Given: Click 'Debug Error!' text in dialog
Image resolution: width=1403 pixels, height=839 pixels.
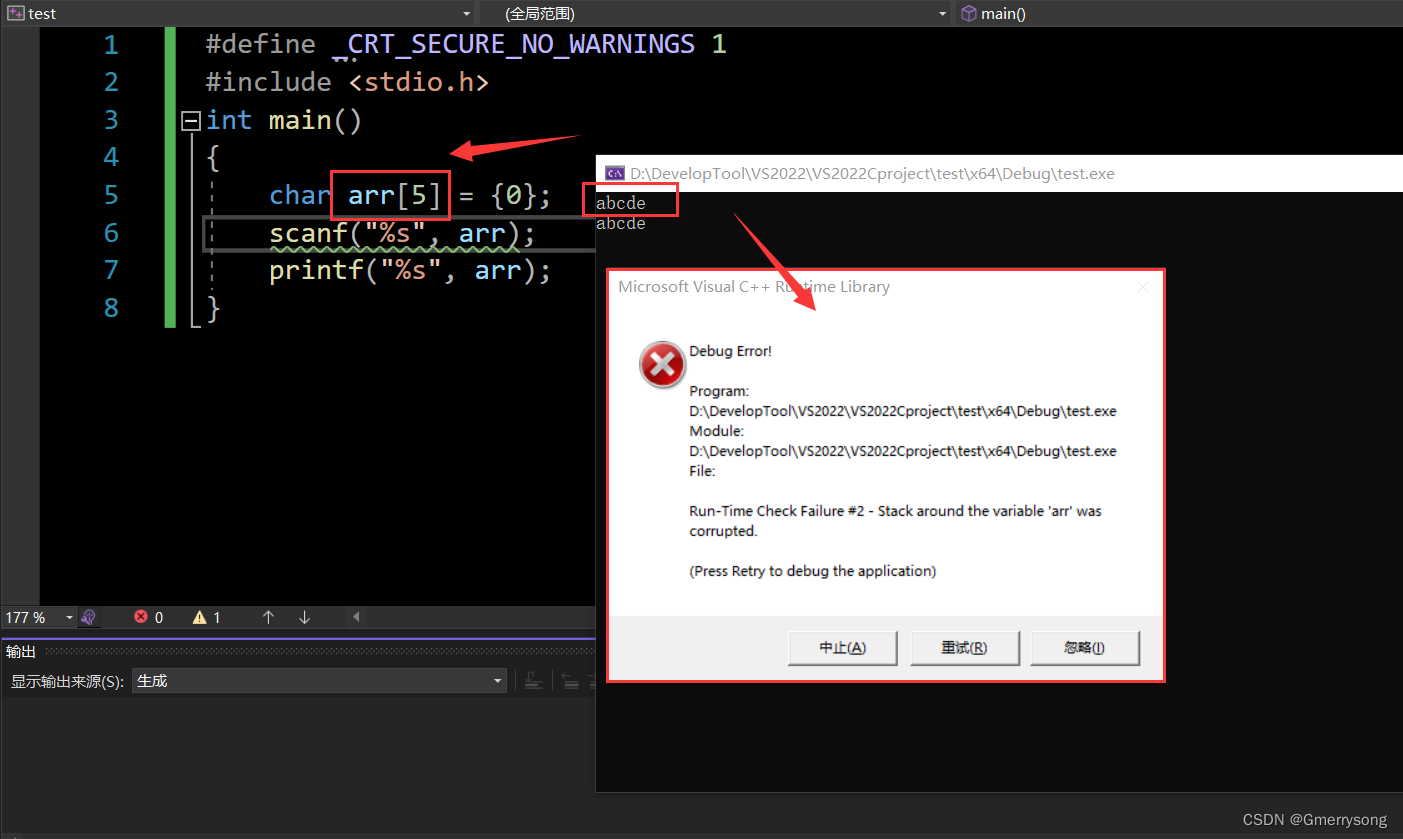Looking at the screenshot, I should point(731,351).
